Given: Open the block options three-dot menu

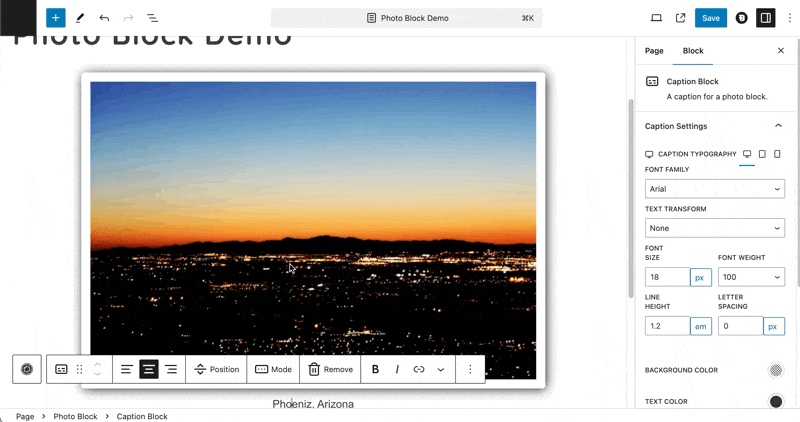Looking at the screenshot, I should (x=470, y=369).
